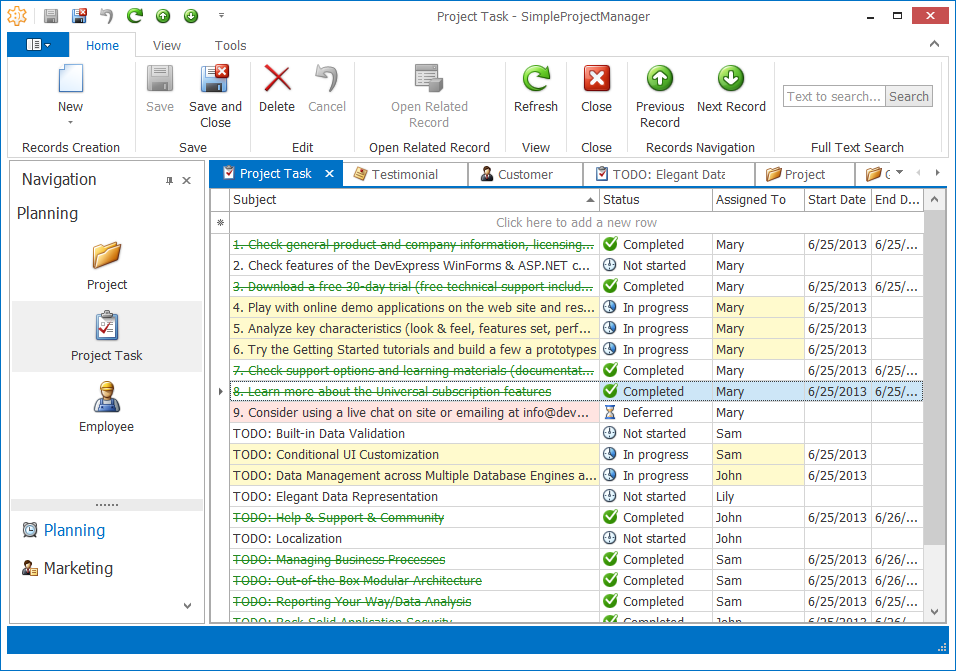Click quick access next record arrow
This screenshot has width=956, height=671.
pyautogui.click(x=191, y=16)
